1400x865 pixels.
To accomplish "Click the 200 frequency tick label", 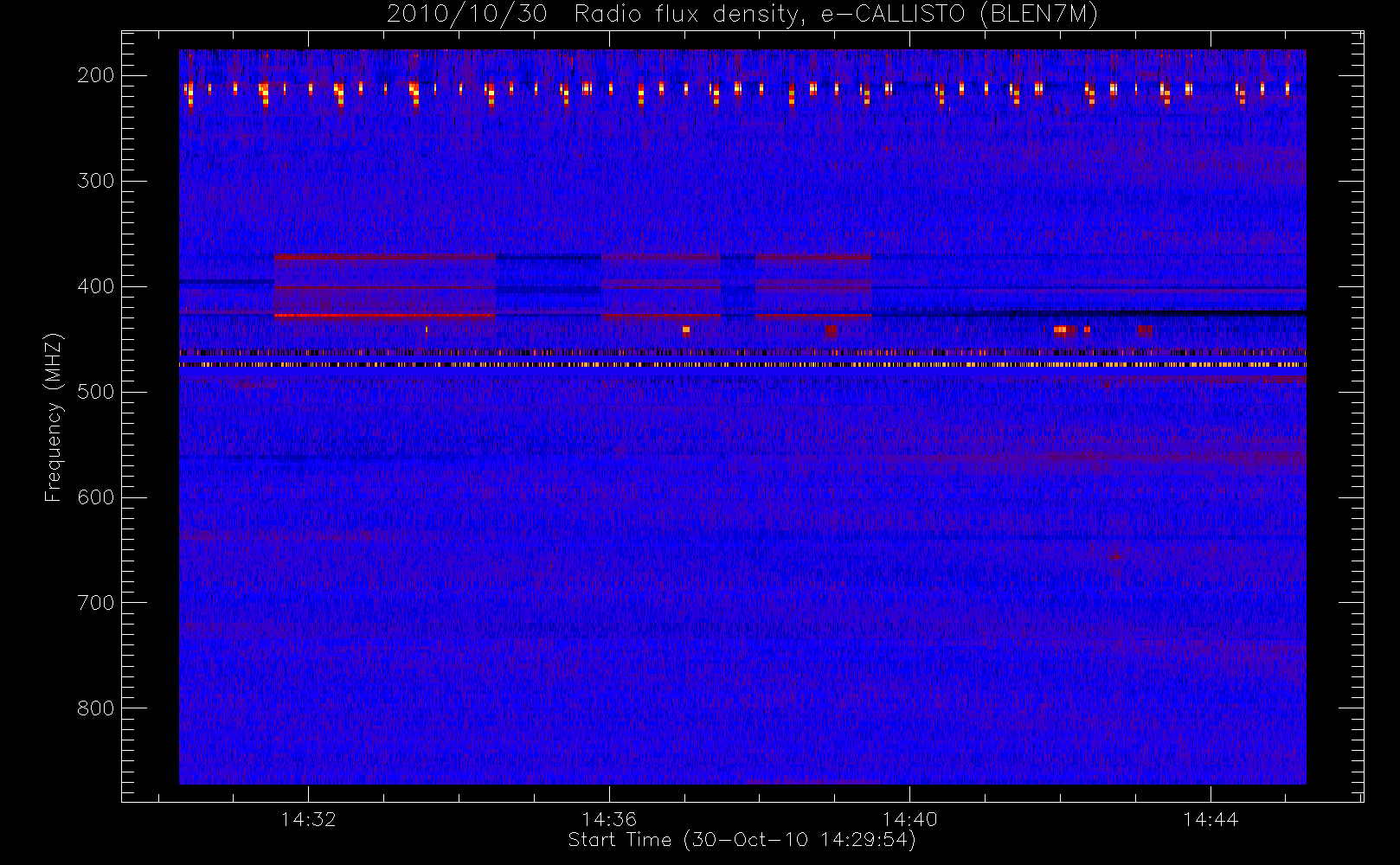I will (x=96, y=75).
